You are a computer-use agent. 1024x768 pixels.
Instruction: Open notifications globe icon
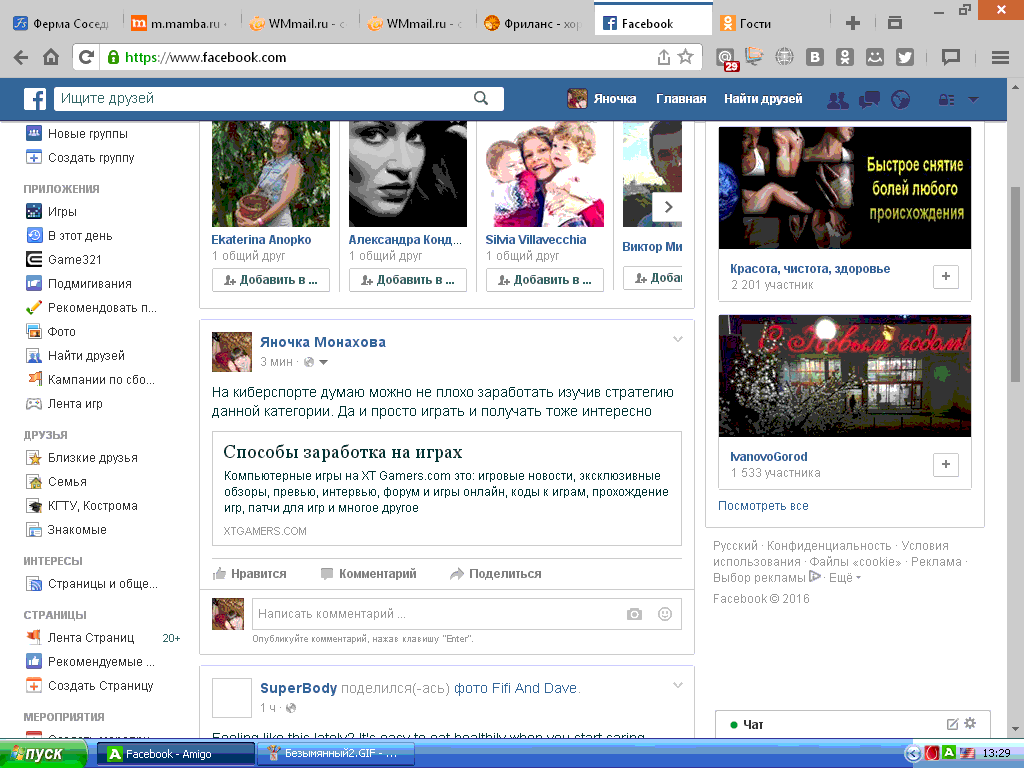[901, 100]
